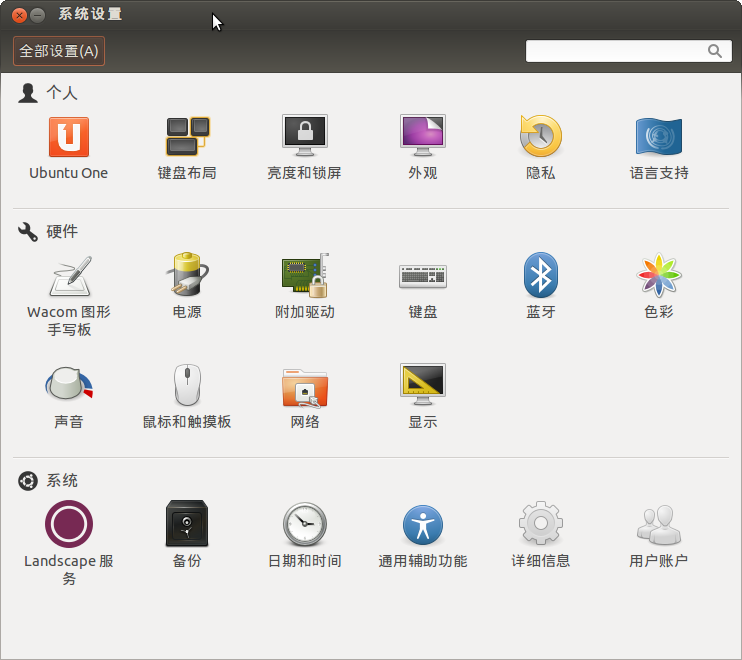Image resolution: width=742 pixels, height=660 pixels.
Task: Open 键盘布局 keyboard layout settings
Action: 187,148
